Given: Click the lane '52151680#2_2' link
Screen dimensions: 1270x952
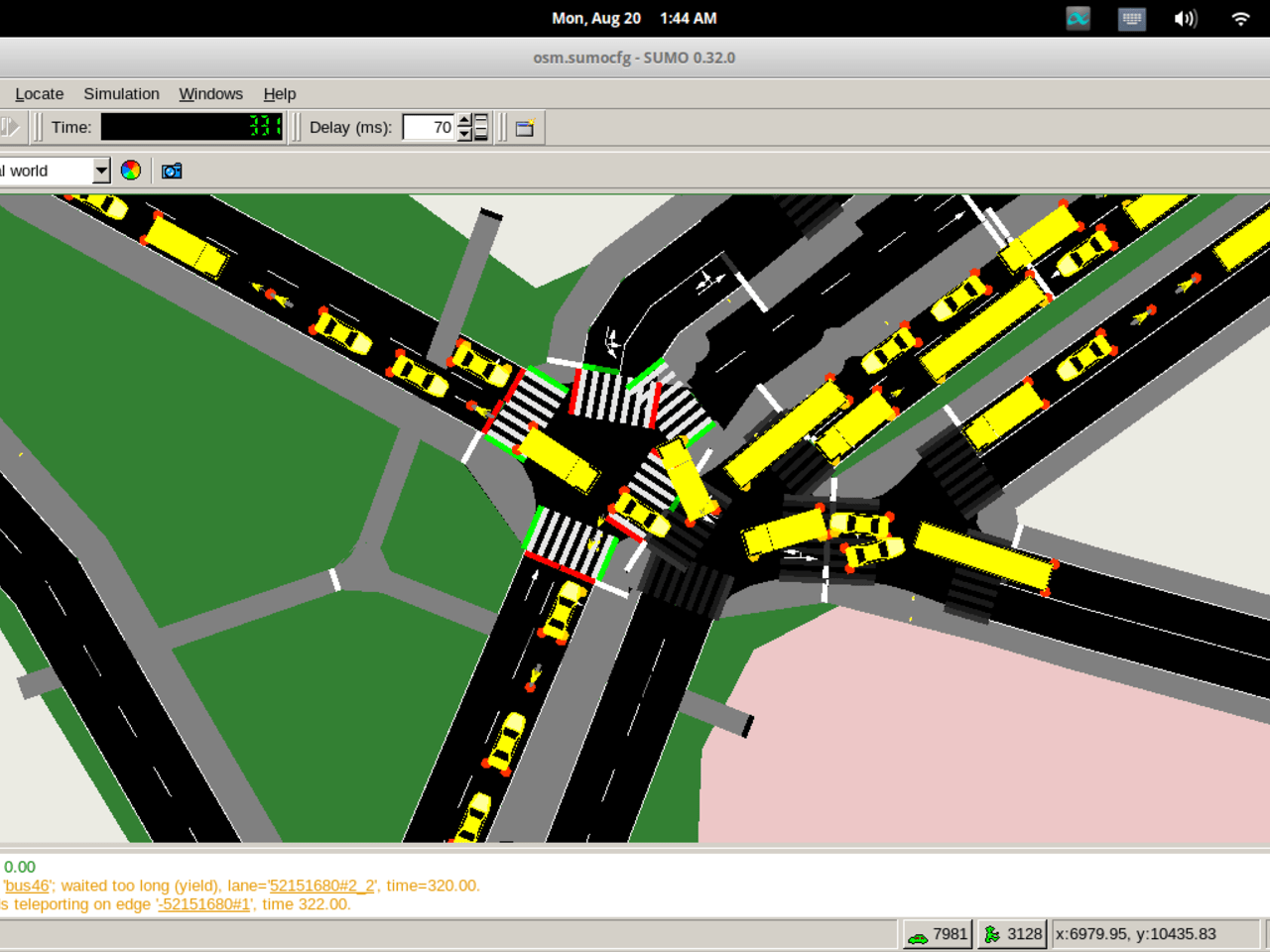Looking at the screenshot, I should tap(322, 886).
